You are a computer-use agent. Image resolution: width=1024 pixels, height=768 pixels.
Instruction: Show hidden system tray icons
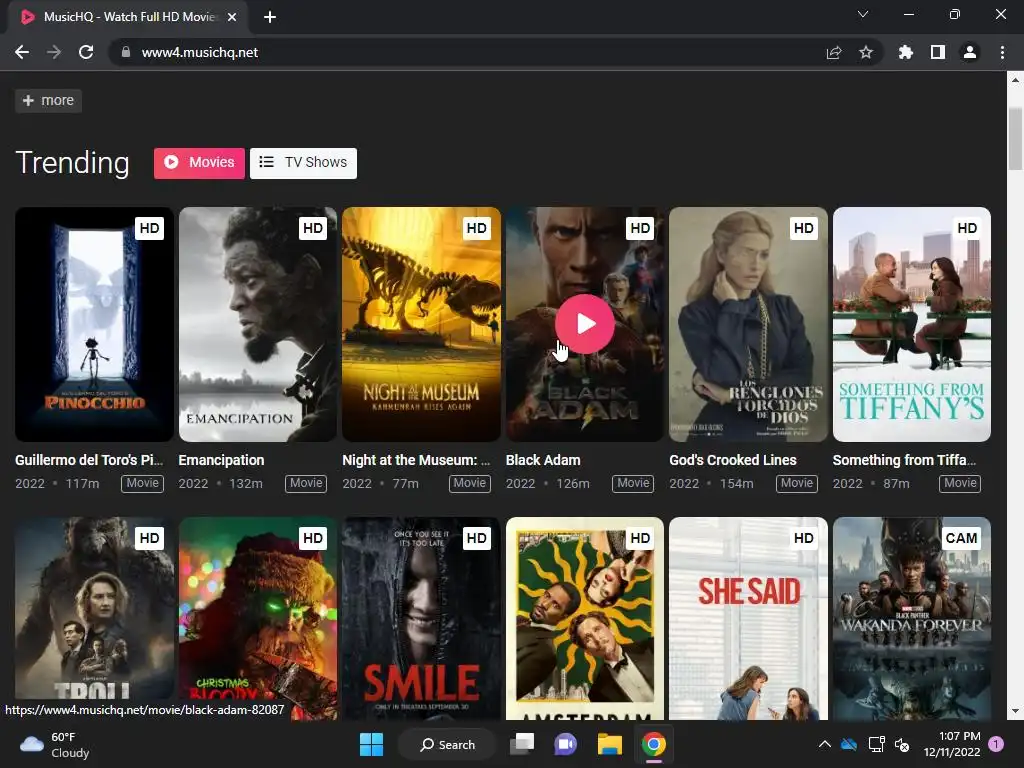click(x=825, y=744)
